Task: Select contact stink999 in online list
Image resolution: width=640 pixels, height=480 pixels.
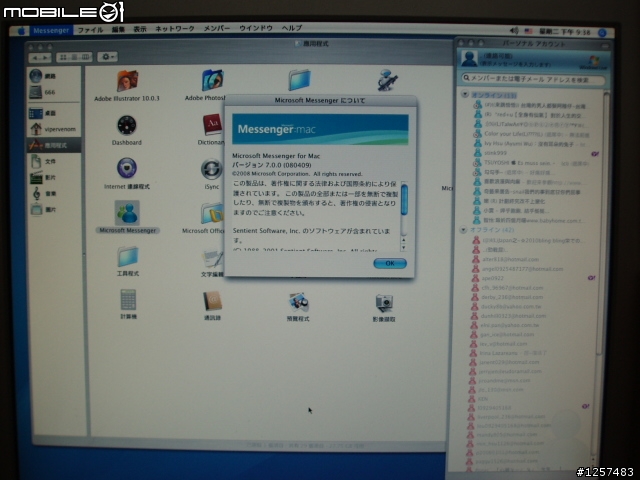Action: 496,153
